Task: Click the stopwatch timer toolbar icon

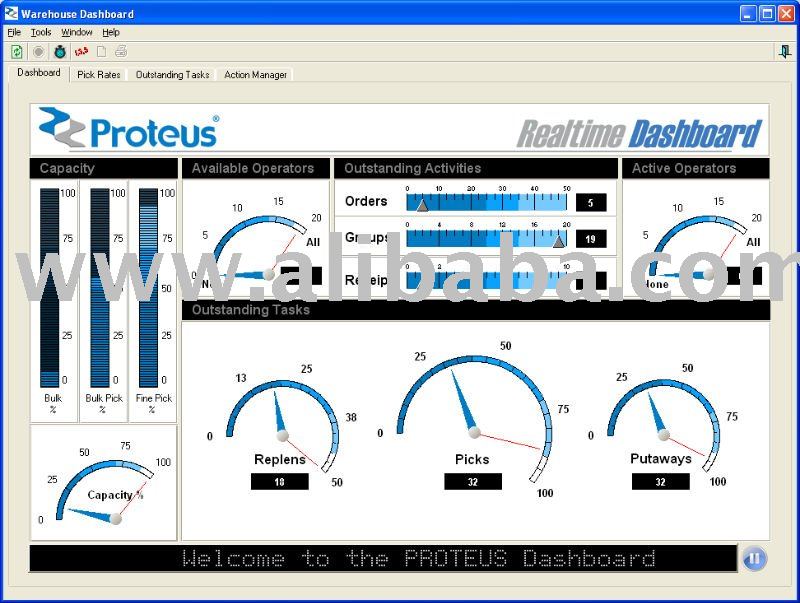Action: tap(60, 52)
